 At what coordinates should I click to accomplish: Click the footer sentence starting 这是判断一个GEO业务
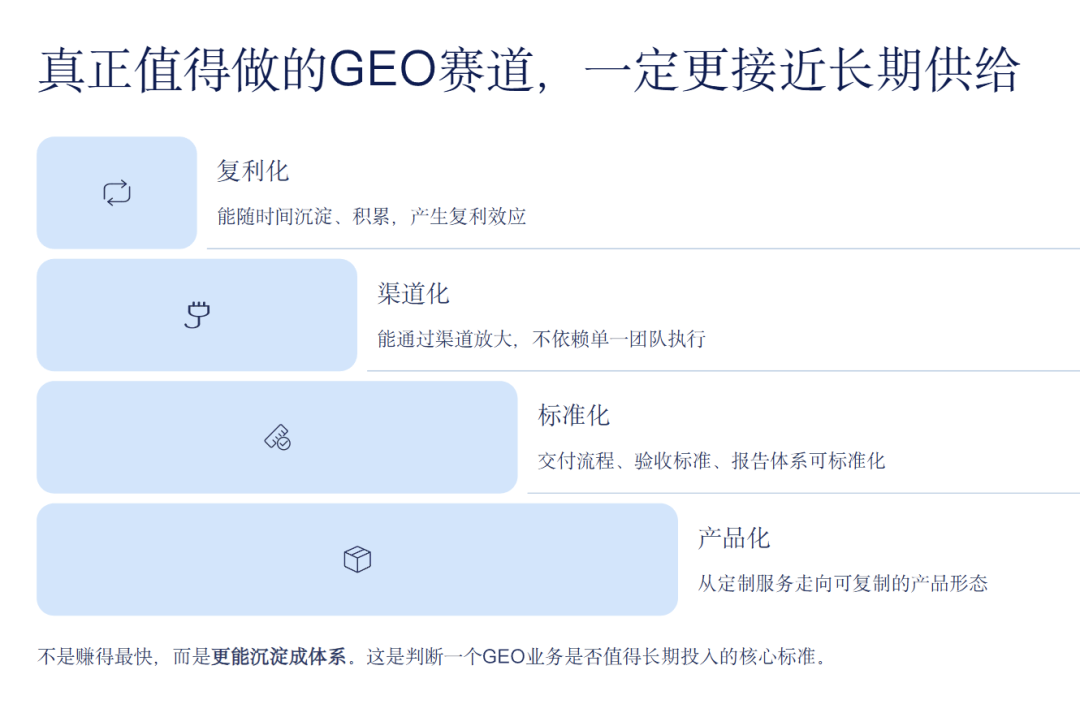pyautogui.click(x=597, y=657)
